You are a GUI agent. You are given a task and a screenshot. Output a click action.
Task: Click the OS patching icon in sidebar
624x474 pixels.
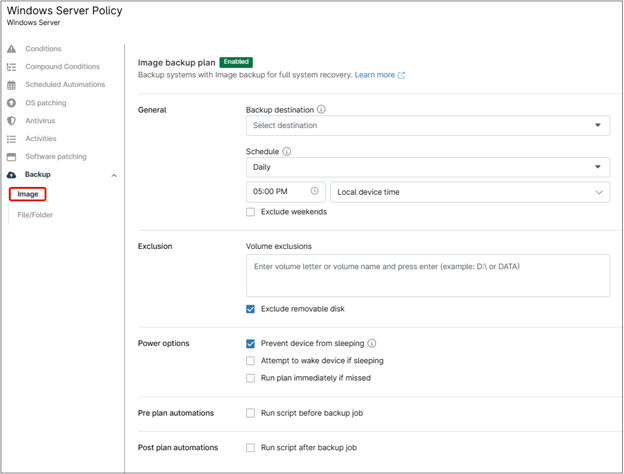(x=12, y=103)
